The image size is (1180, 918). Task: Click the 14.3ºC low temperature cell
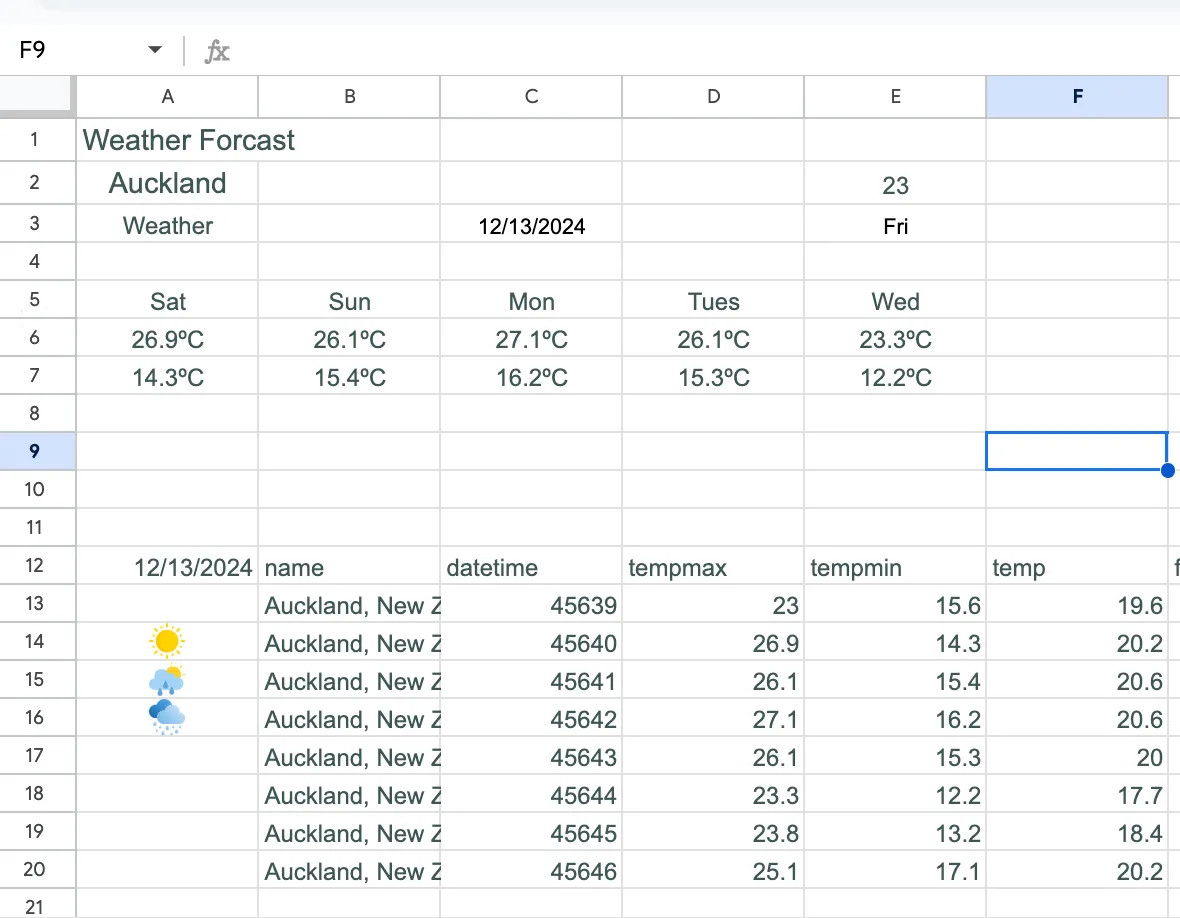point(167,375)
